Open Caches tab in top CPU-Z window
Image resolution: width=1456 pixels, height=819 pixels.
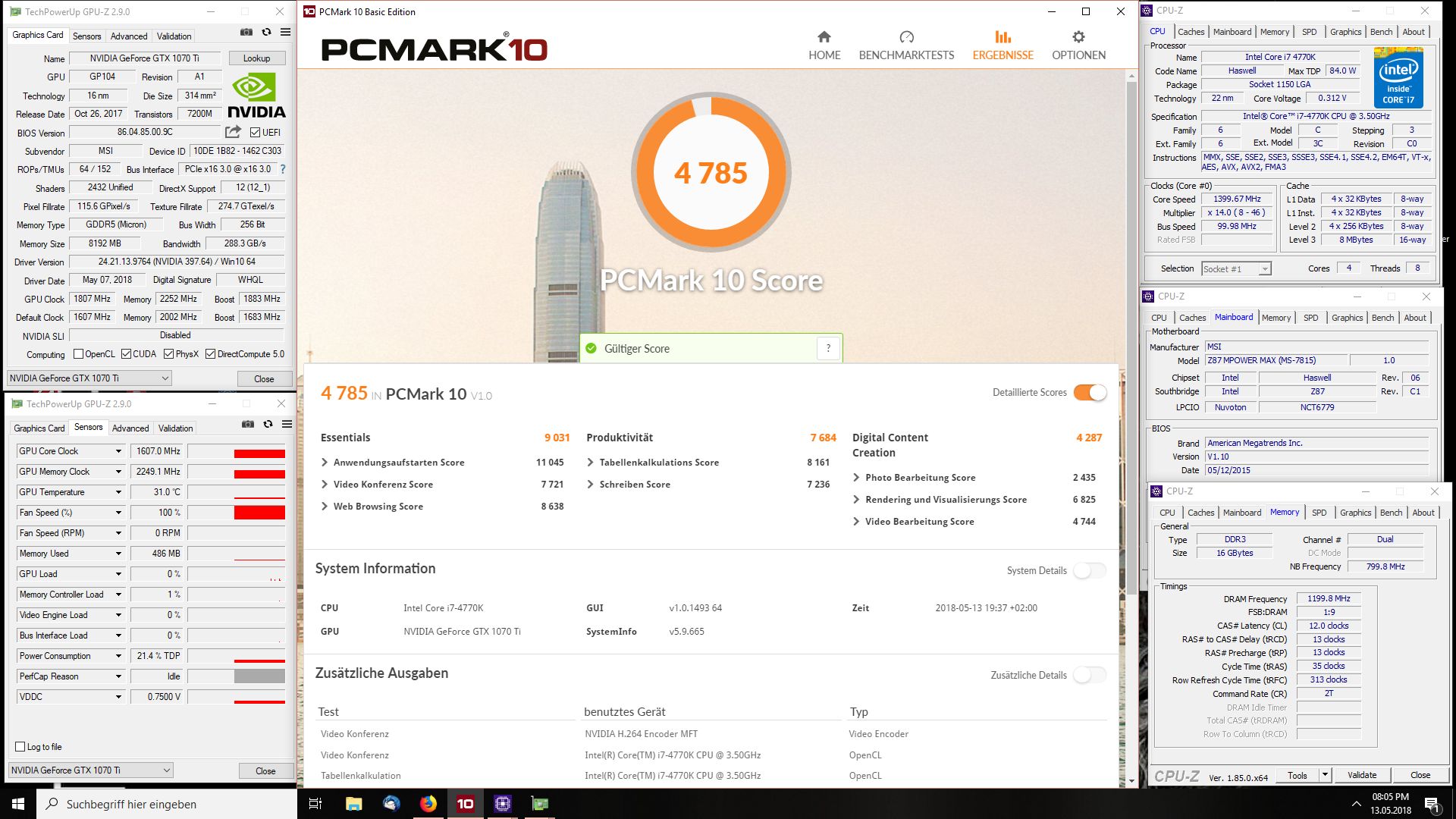pyautogui.click(x=1191, y=32)
